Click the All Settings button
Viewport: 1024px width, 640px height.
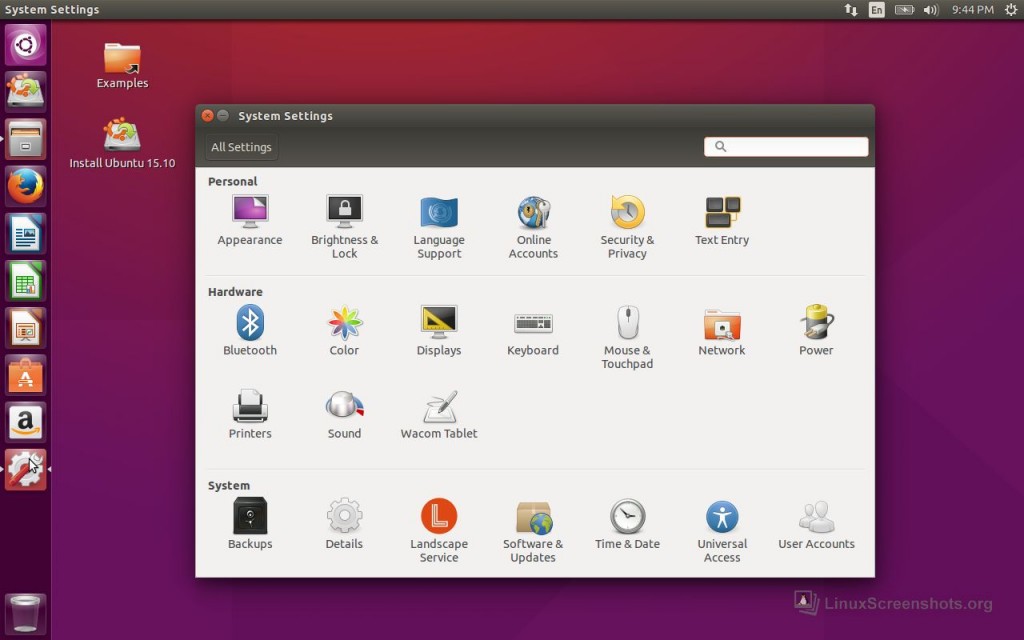241,147
